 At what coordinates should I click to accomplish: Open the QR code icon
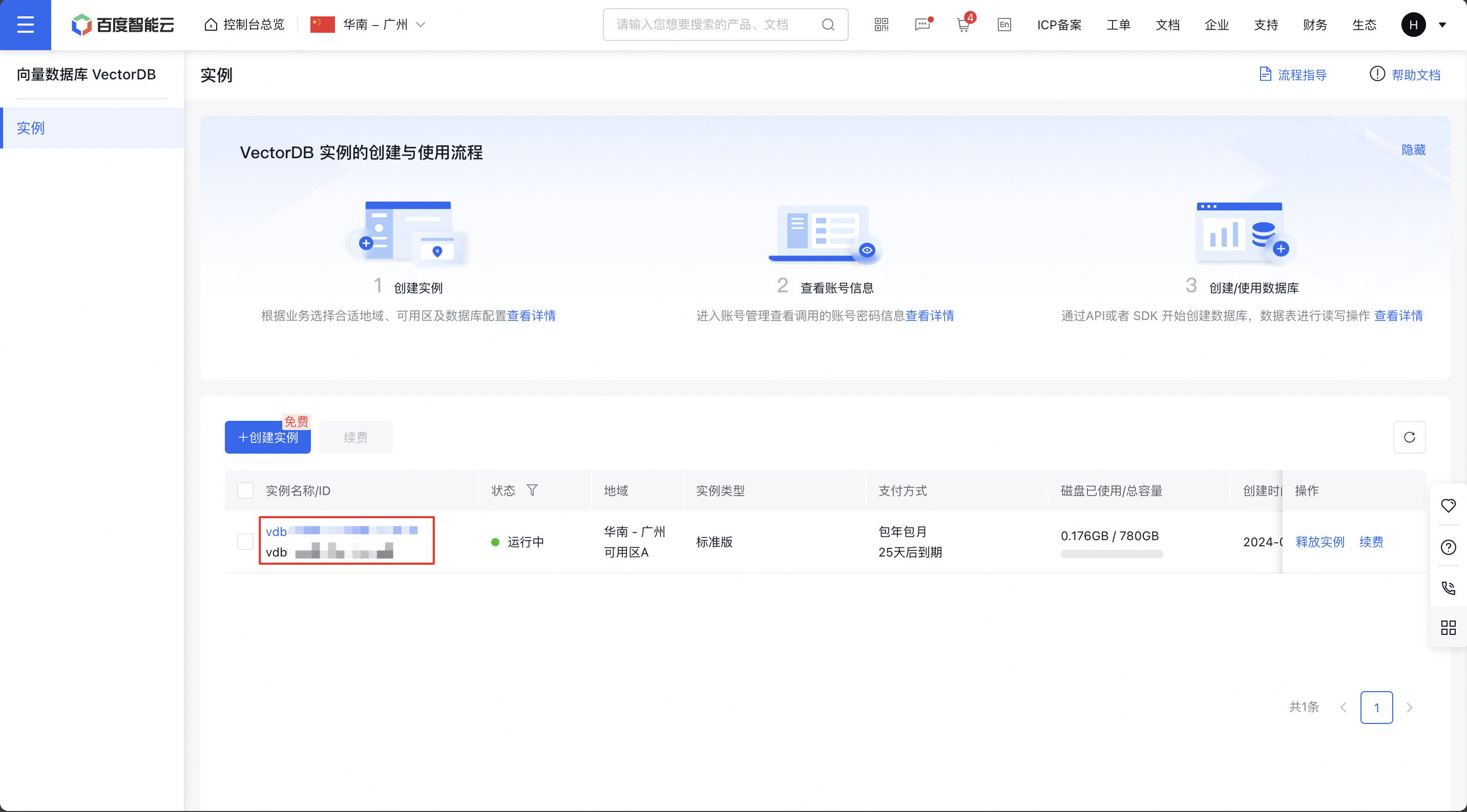pyautogui.click(x=881, y=25)
